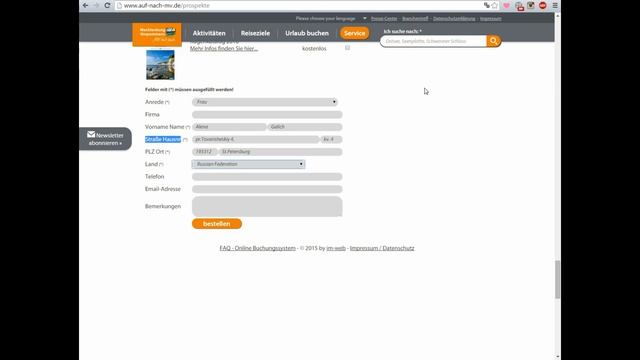This screenshot has width=640, height=360.
Task: Follow the 'Mehr Infos finden Sie hier' link
Action: 224,48
